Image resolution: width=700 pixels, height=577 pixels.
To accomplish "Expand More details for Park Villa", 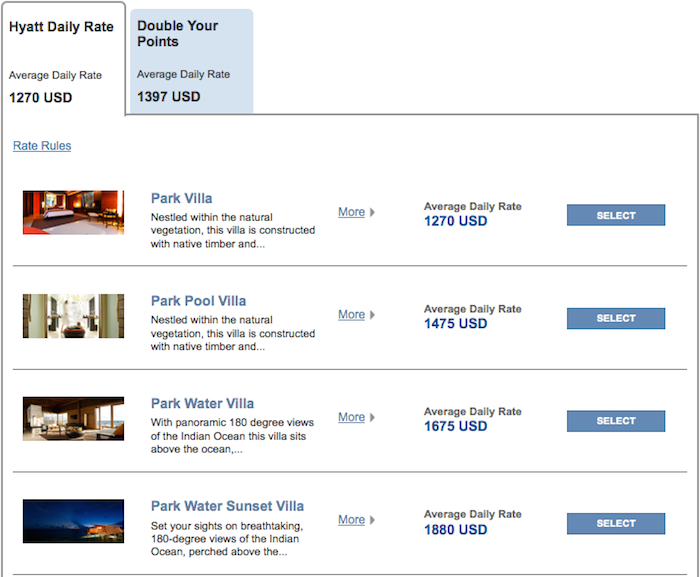I will tap(351, 212).
